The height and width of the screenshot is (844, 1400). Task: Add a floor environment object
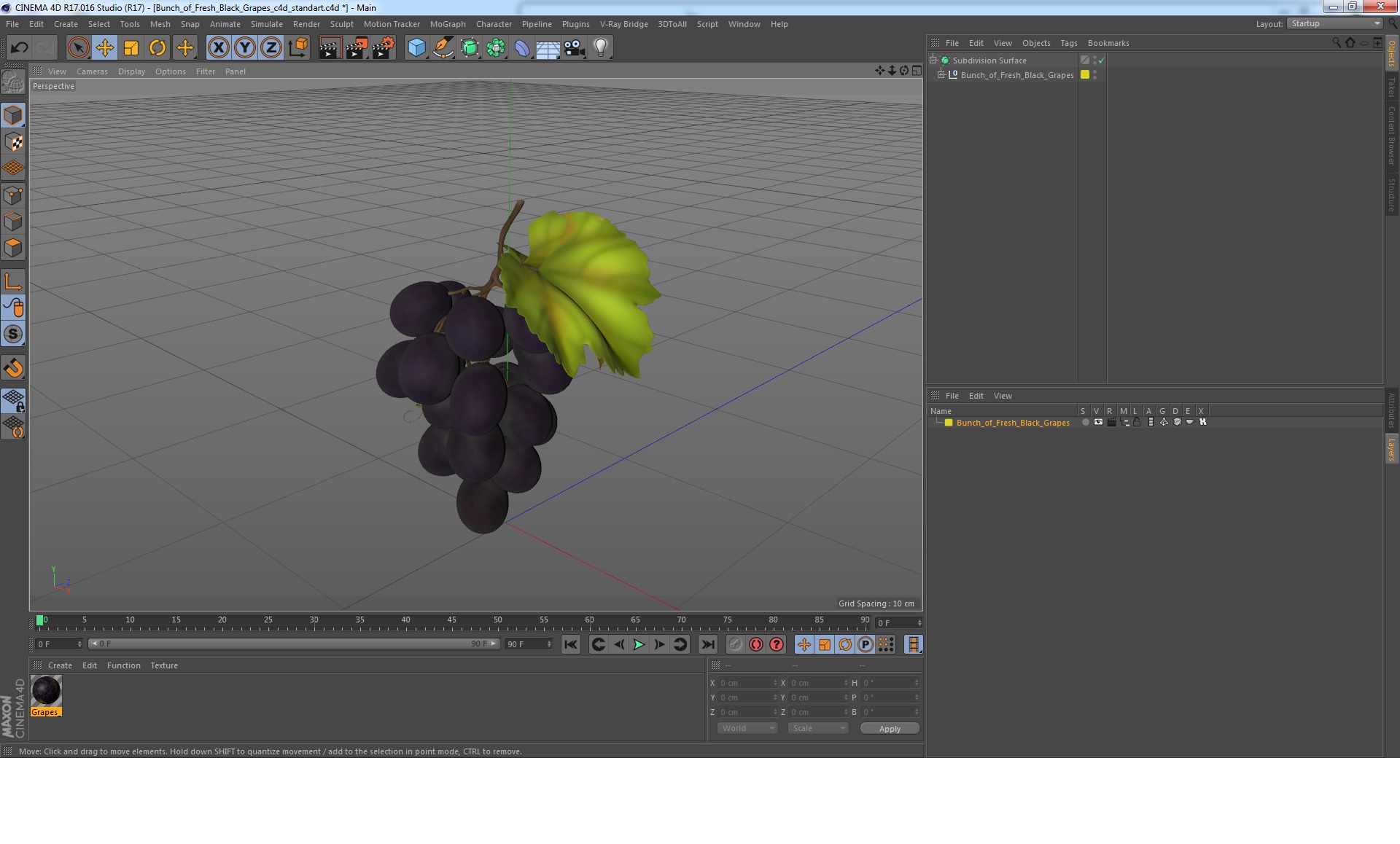coord(548,48)
